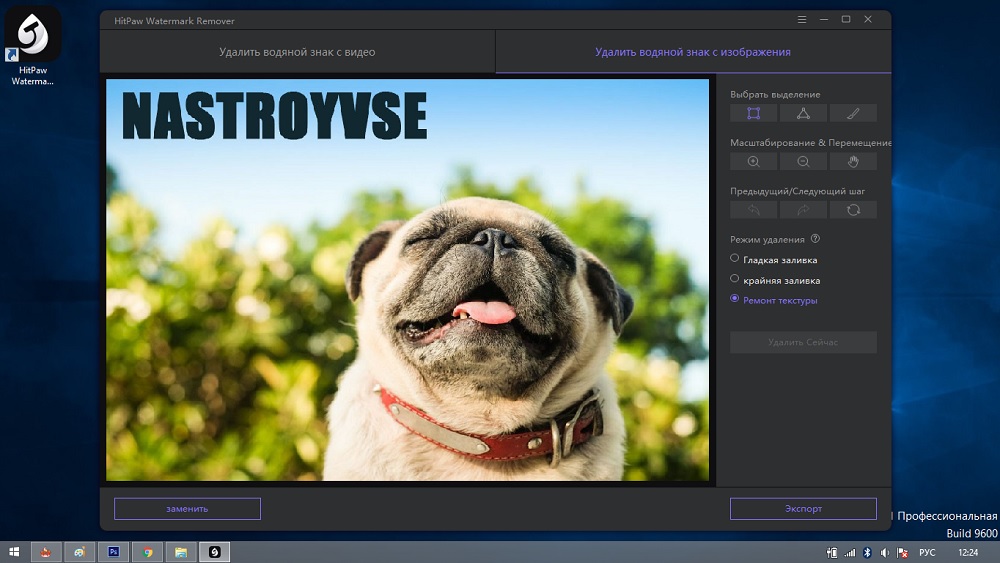
Task: Redo the next step
Action: click(803, 210)
